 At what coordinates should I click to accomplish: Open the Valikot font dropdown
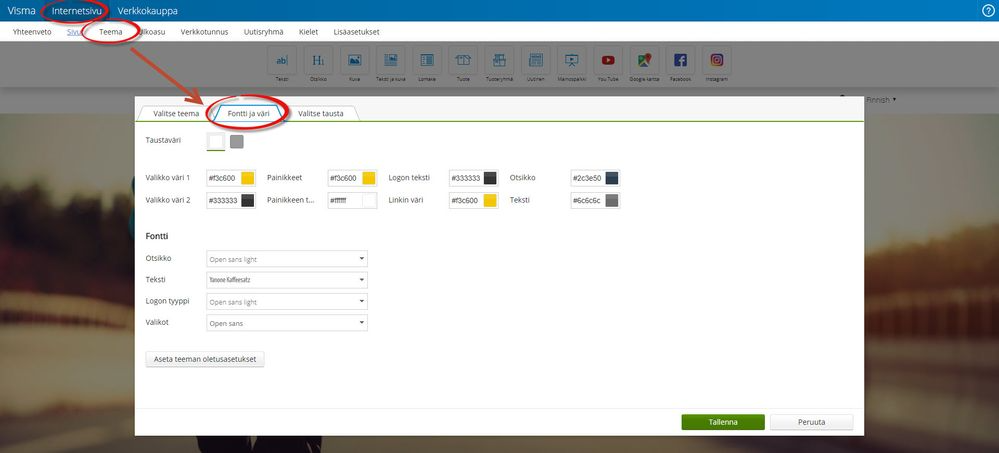[287, 323]
